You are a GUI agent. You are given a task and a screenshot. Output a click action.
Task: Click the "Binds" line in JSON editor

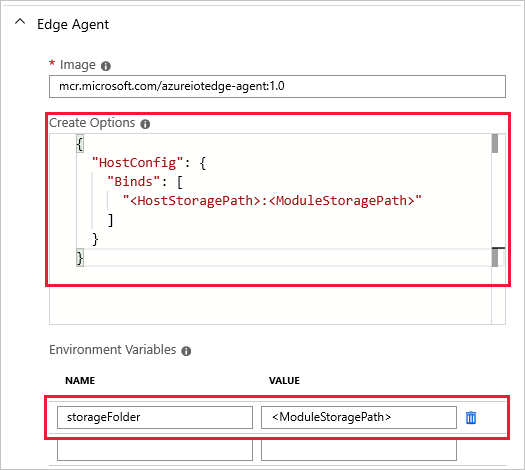point(145,182)
